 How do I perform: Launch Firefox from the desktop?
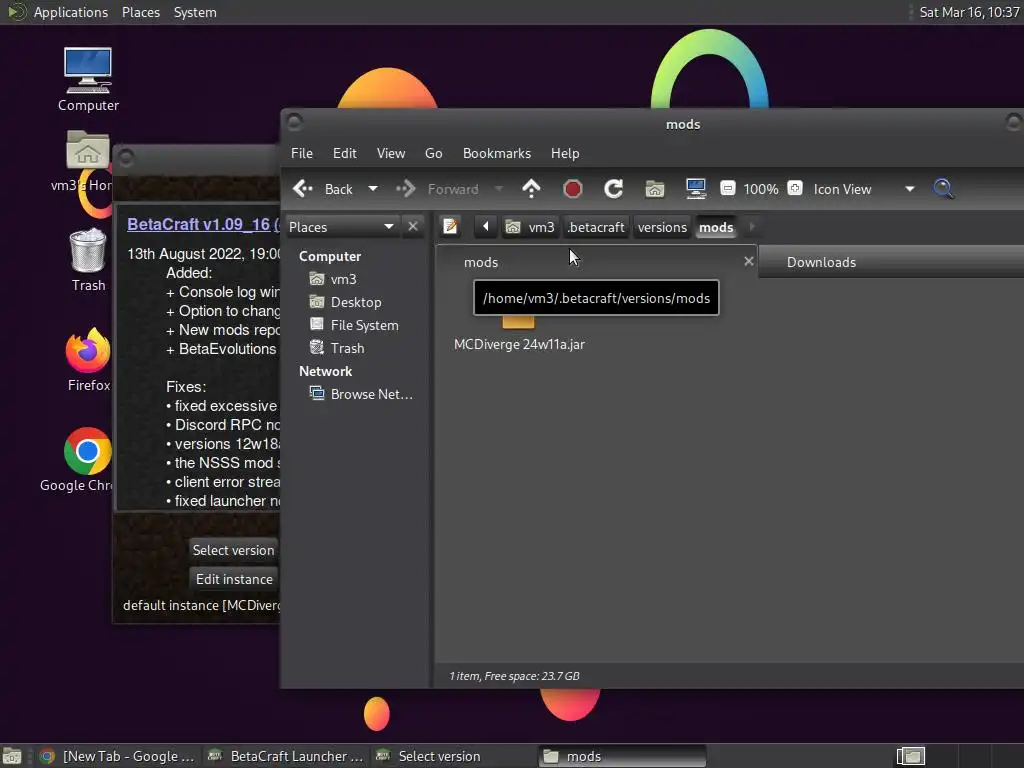pos(88,360)
